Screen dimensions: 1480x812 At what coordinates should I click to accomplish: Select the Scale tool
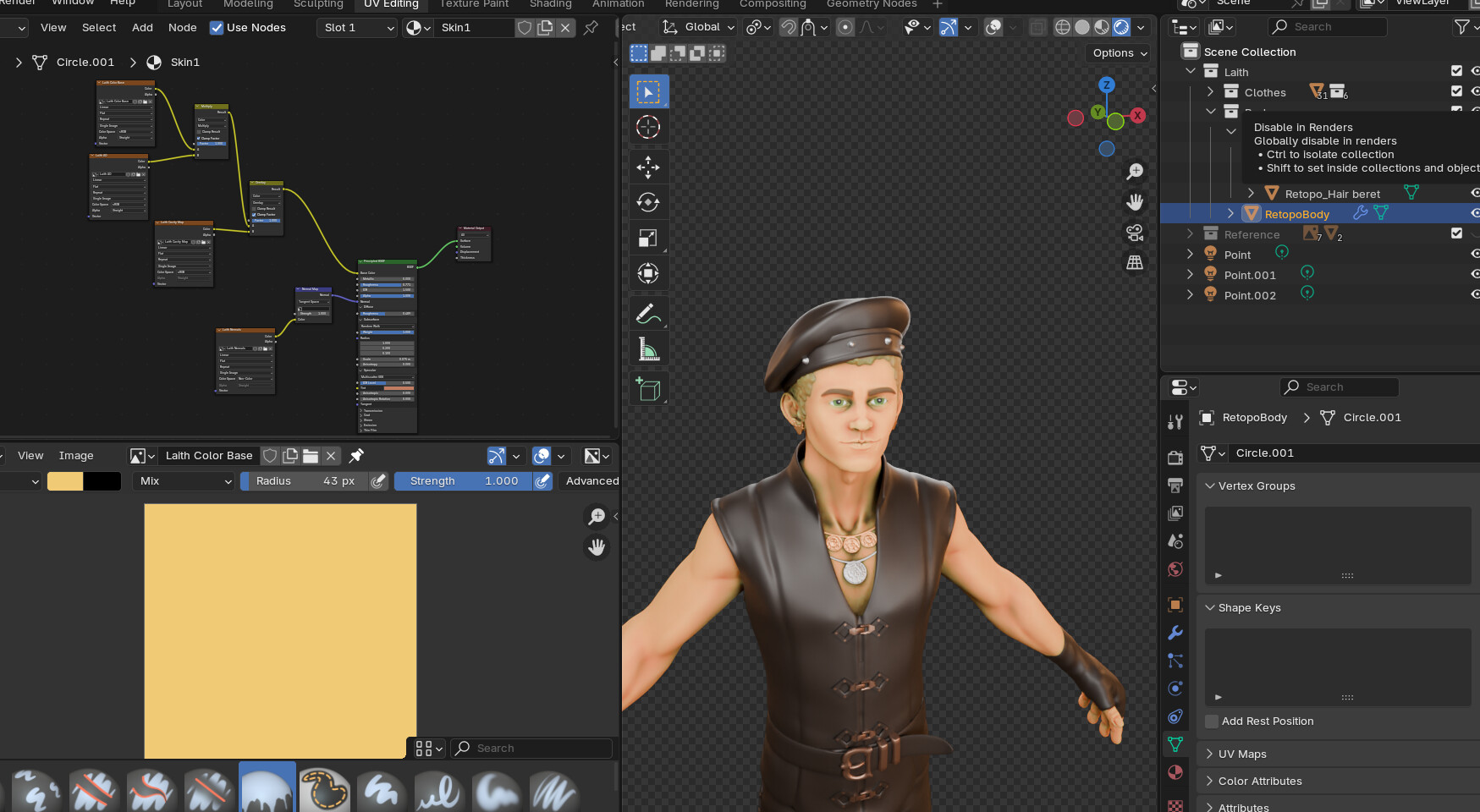click(648, 238)
